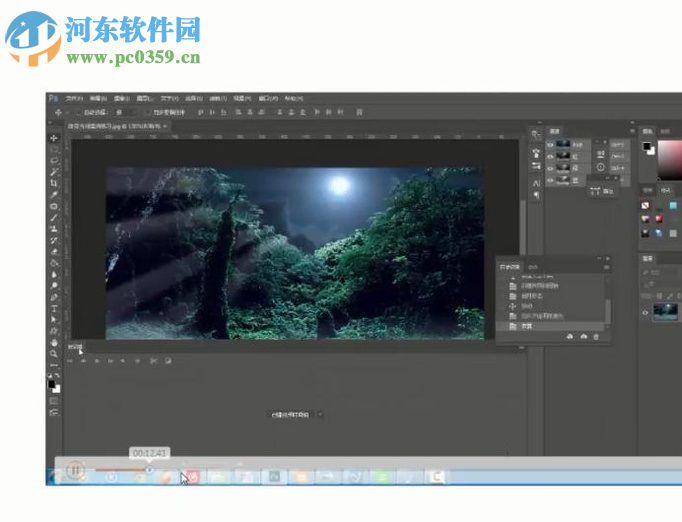Image resolution: width=682 pixels, height=522 pixels.
Task: Select the Brush tool
Action: (x=54, y=218)
